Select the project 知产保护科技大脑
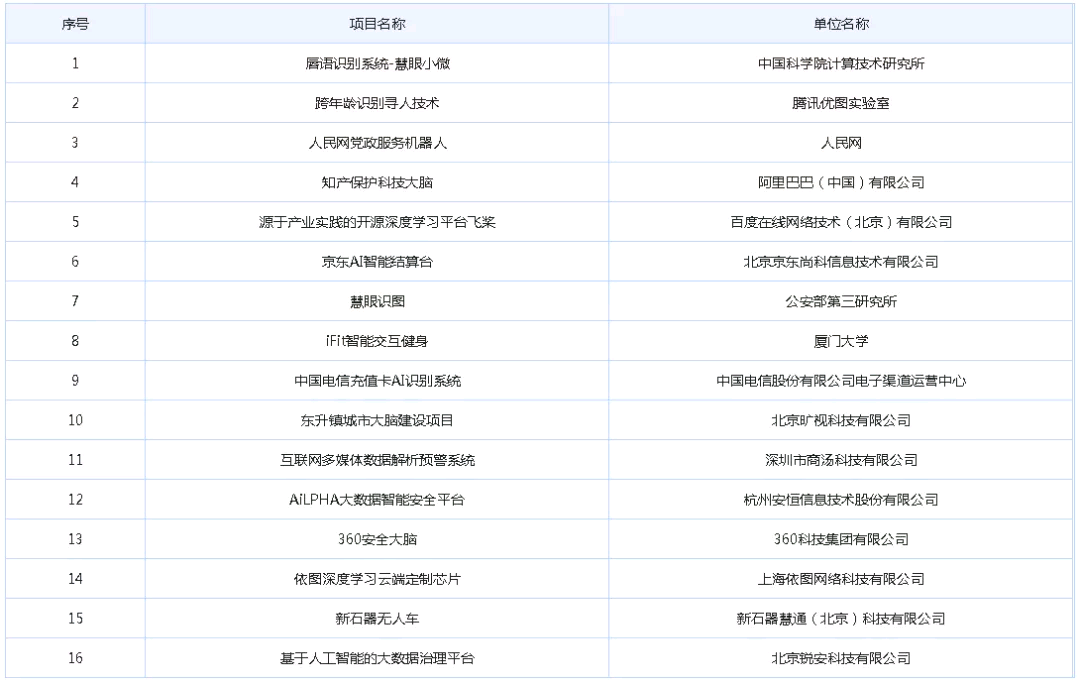 click(x=377, y=183)
